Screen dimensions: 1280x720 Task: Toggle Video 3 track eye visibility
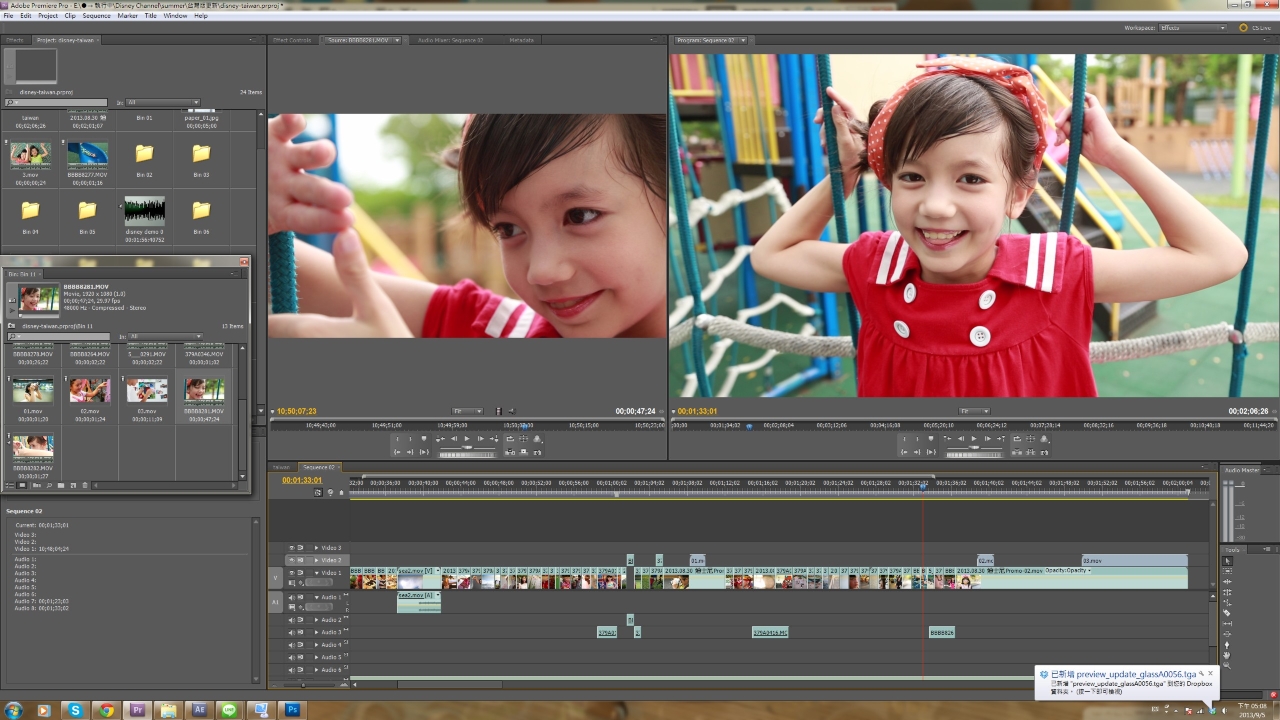tap(293, 548)
